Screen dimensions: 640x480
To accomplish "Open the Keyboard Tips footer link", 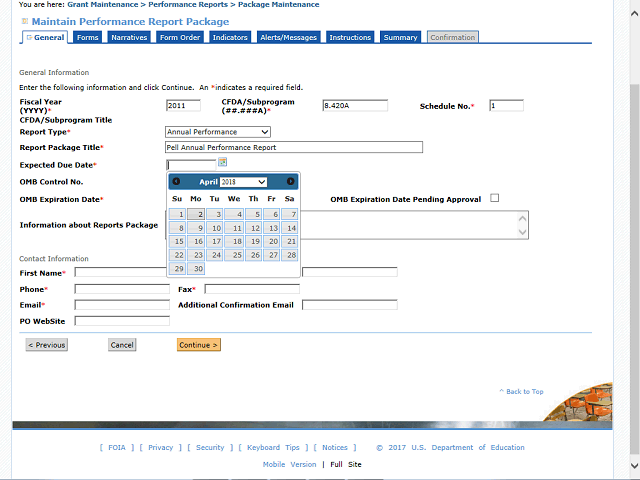I will 273,447.
